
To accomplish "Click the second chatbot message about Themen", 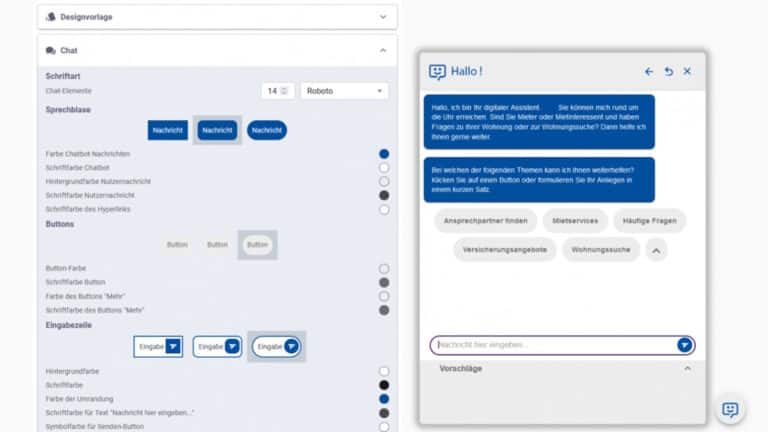I will tap(539, 180).
